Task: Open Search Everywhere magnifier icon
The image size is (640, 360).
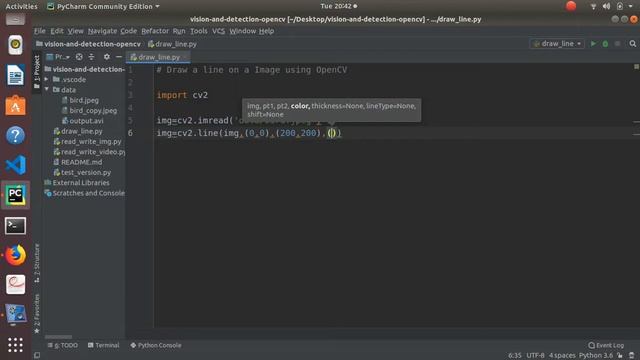Action: pyautogui.click(x=633, y=44)
